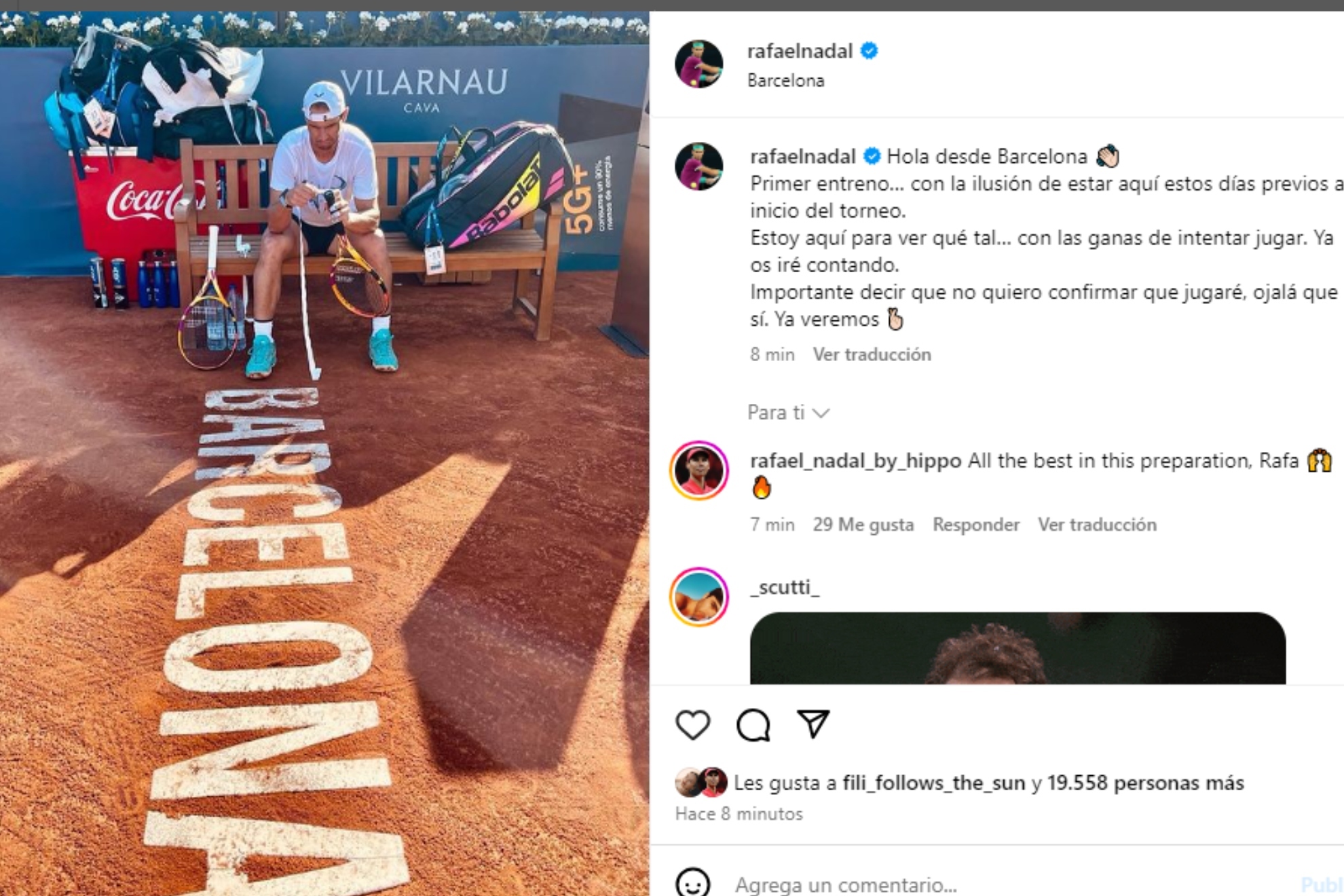Click Ver traducción on hippo's comment

click(x=1097, y=525)
